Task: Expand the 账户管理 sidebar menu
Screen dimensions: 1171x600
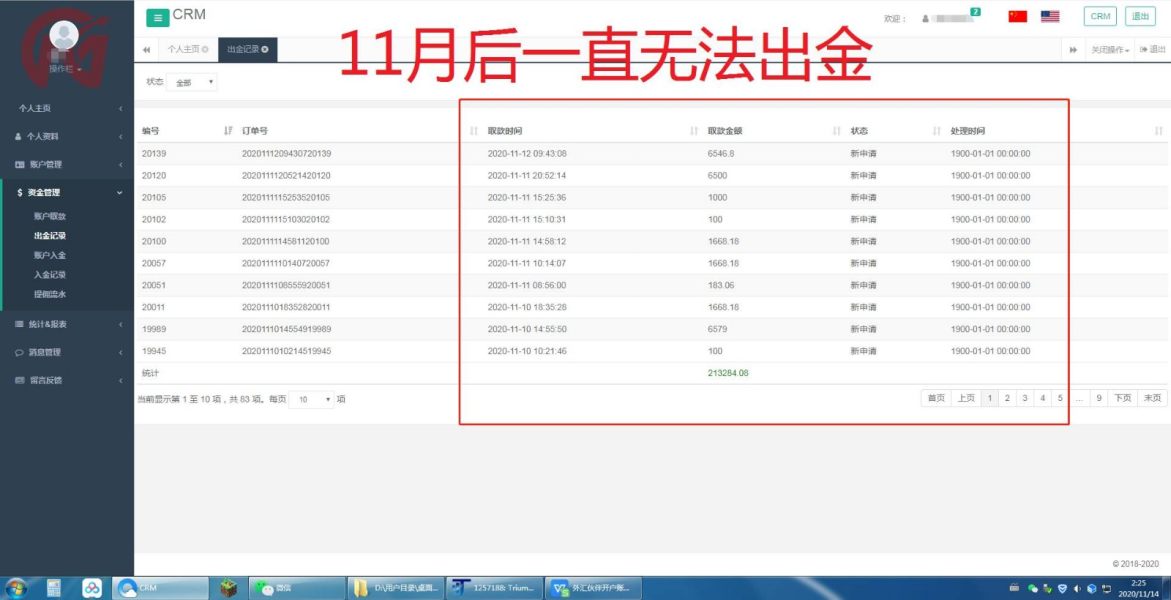Action: [x=67, y=164]
